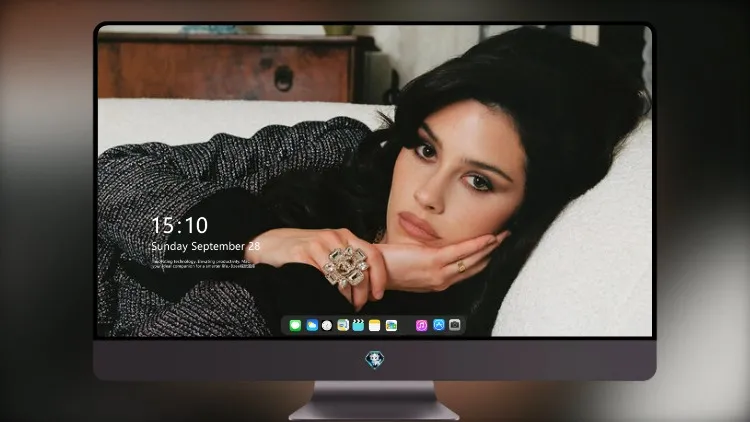Screen dimensions: 750x422
Task: Open the gray Camera app in dock
Action: (x=455, y=325)
